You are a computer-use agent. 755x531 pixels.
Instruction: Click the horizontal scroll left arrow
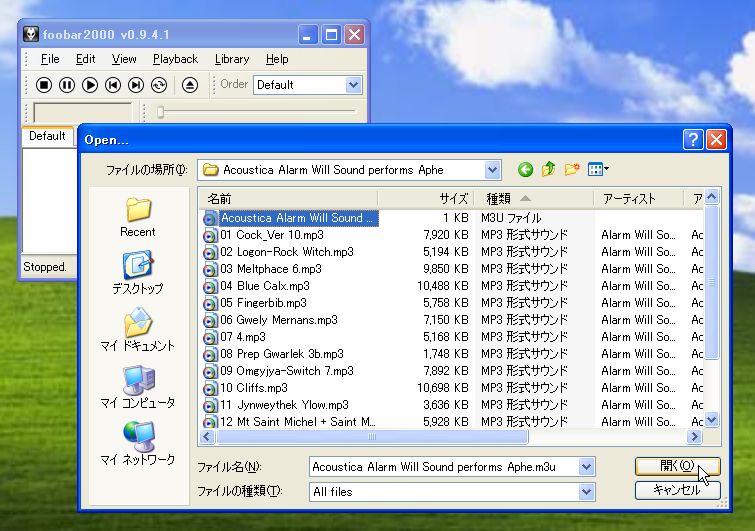[207, 437]
